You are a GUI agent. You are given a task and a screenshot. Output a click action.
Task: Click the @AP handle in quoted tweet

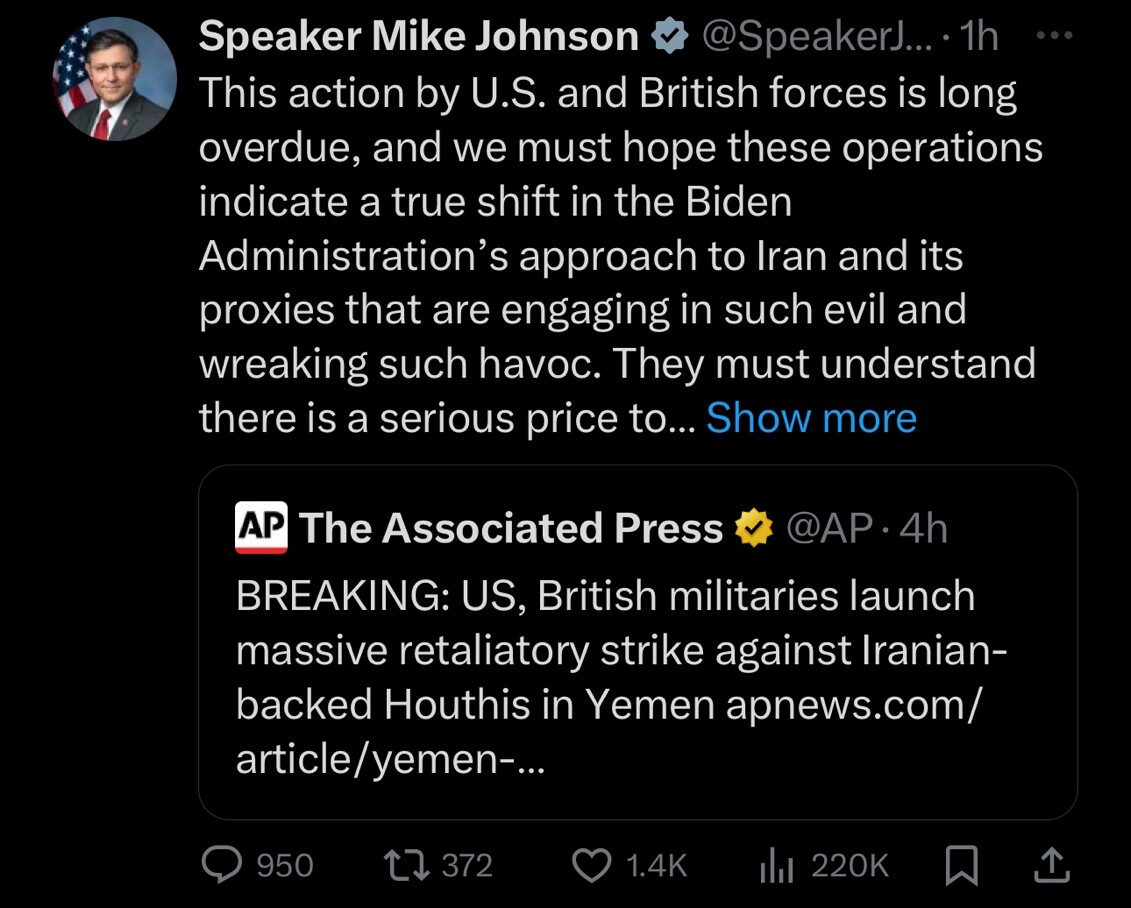830,528
